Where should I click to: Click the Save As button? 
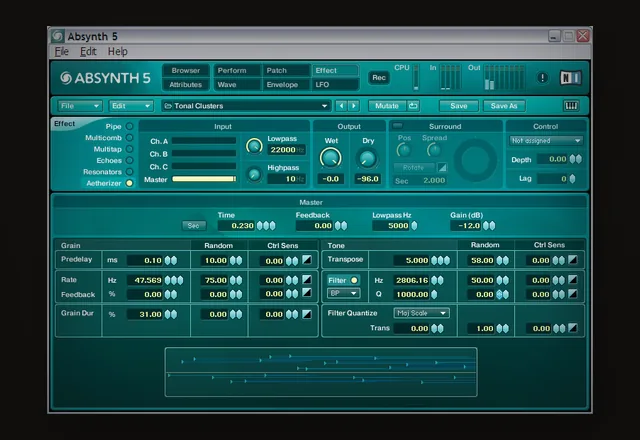tap(504, 106)
